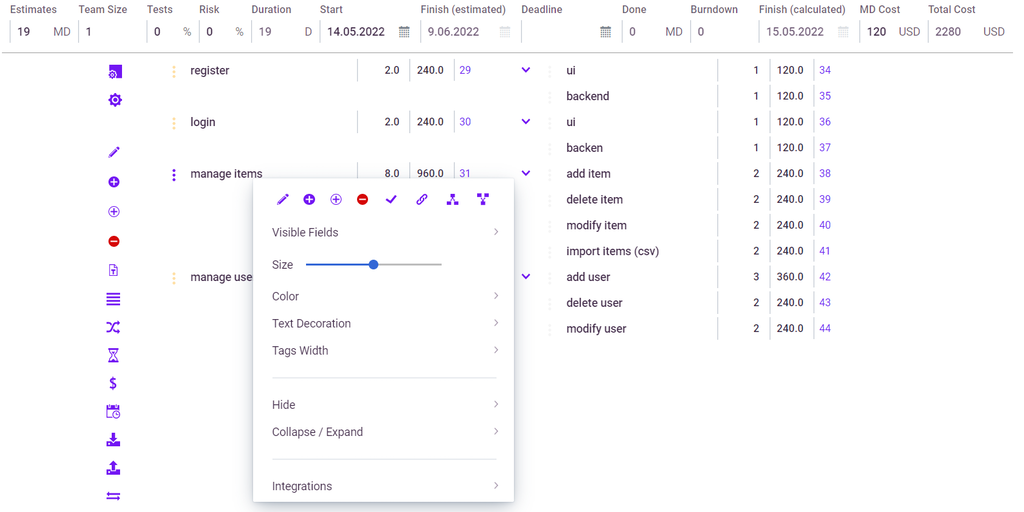Click the swap arrows icon at sidebar bottom

tap(114, 496)
